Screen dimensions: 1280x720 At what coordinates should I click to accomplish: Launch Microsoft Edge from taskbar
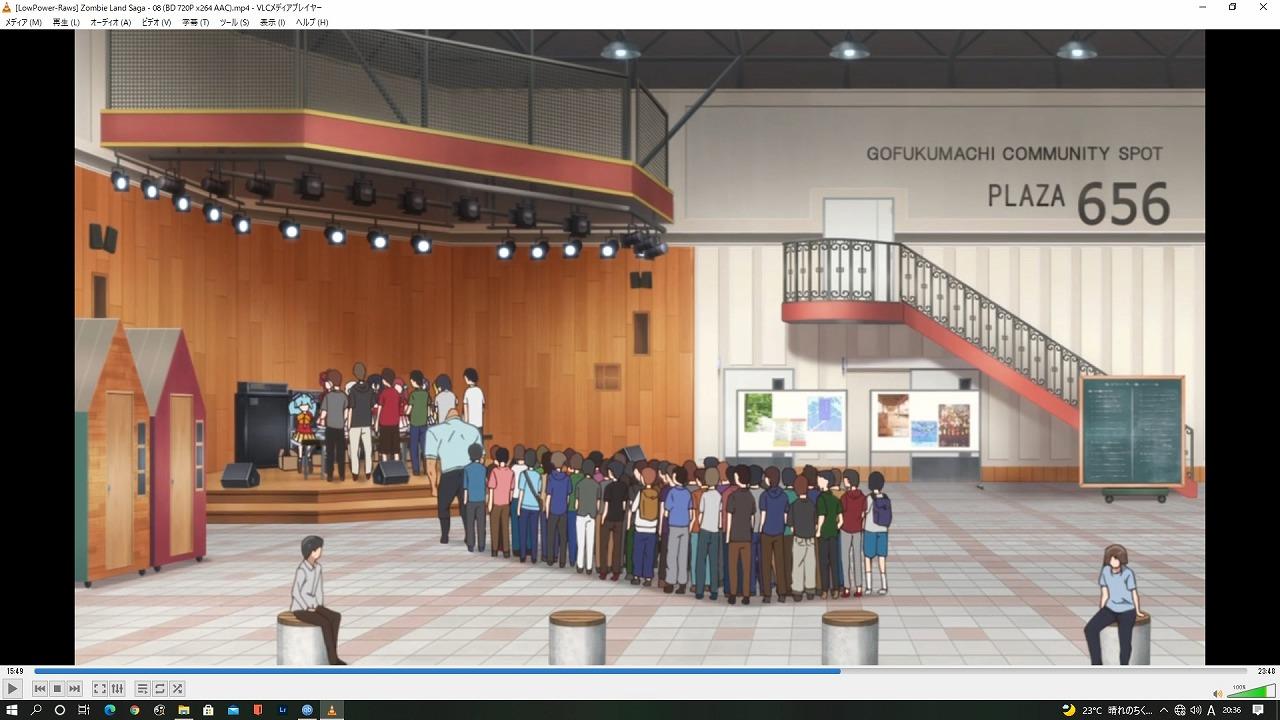110,710
